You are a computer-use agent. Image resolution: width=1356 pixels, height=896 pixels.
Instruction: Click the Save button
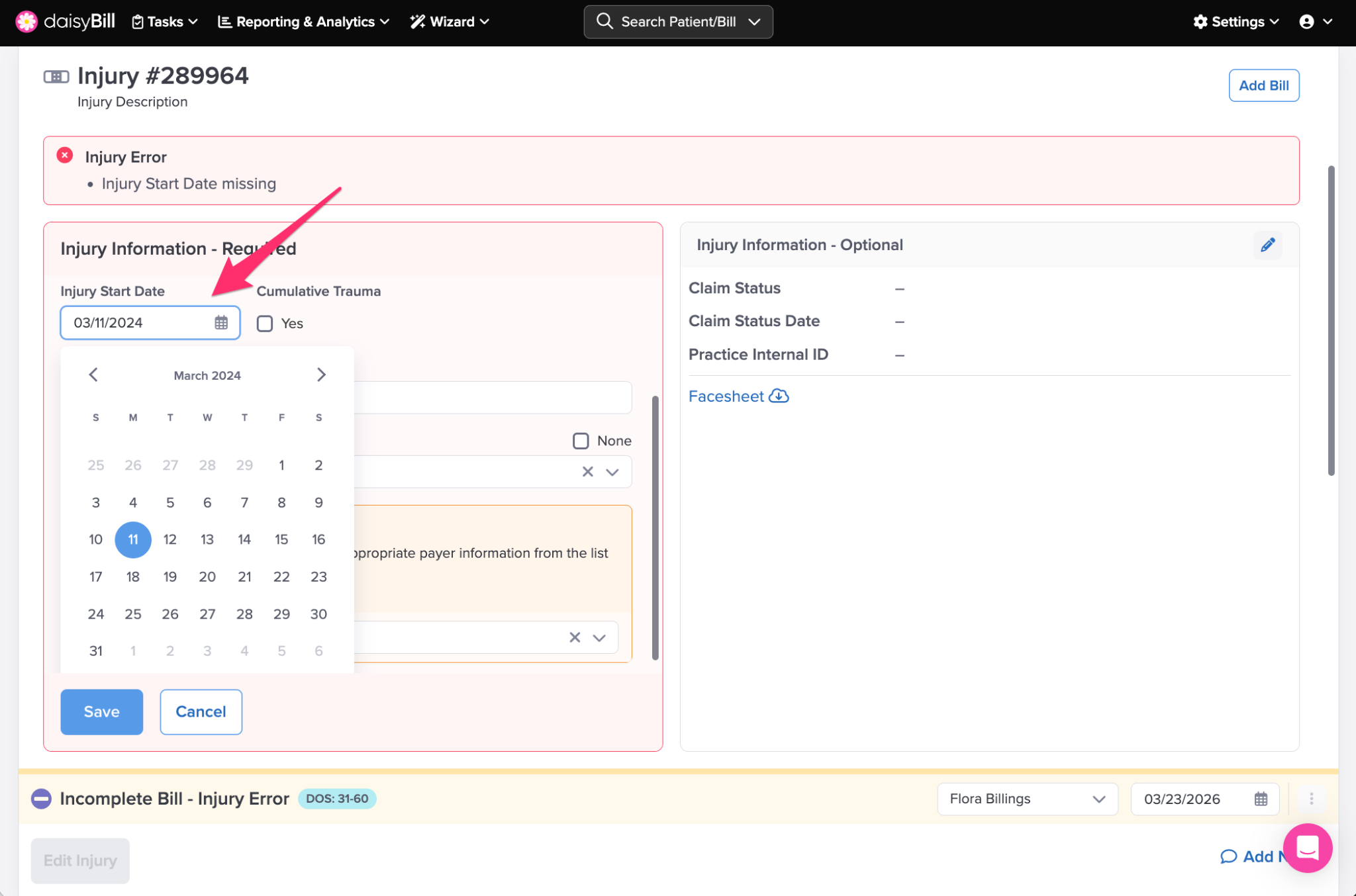101,711
